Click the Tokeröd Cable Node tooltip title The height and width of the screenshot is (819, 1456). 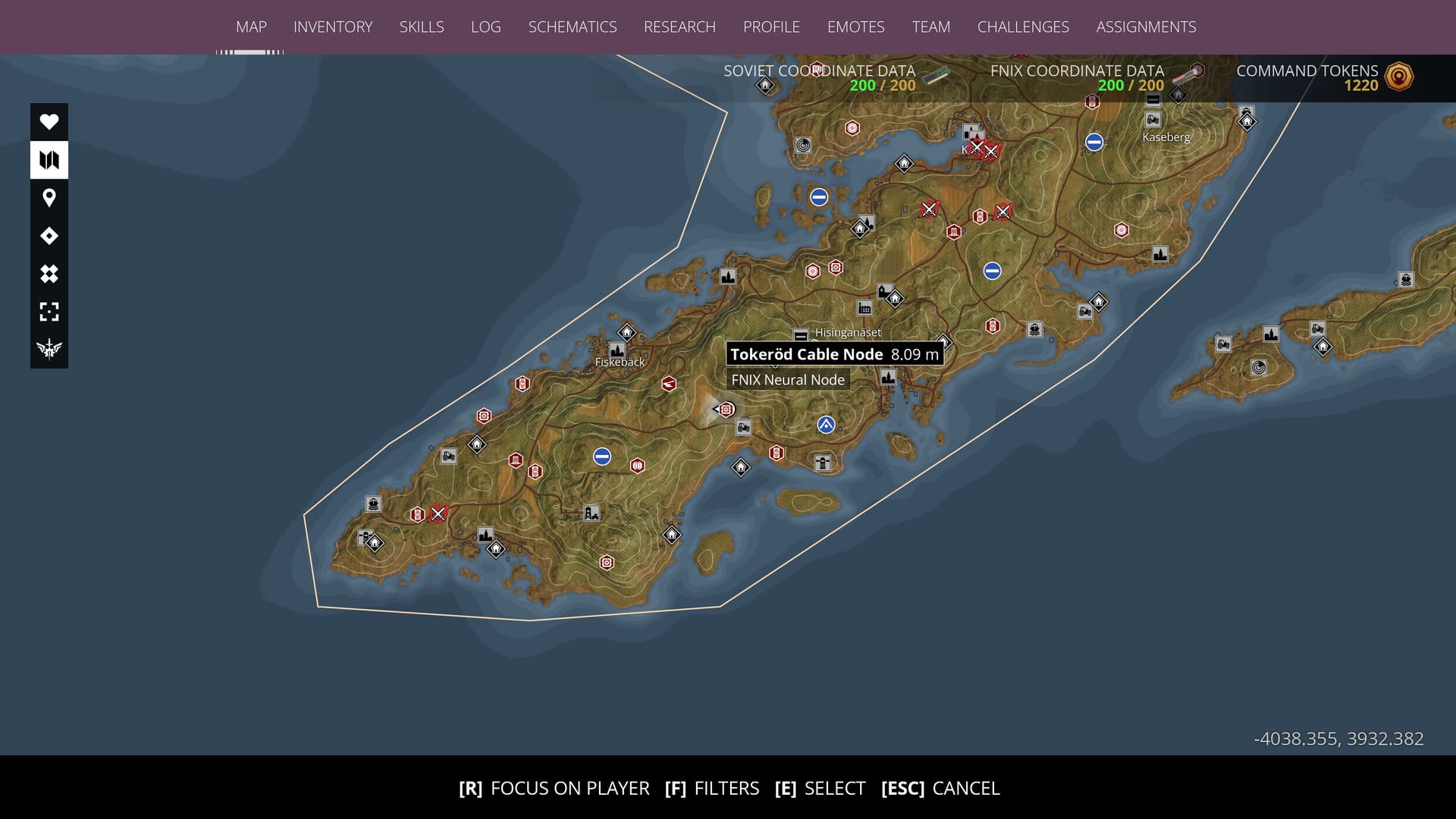point(807,354)
